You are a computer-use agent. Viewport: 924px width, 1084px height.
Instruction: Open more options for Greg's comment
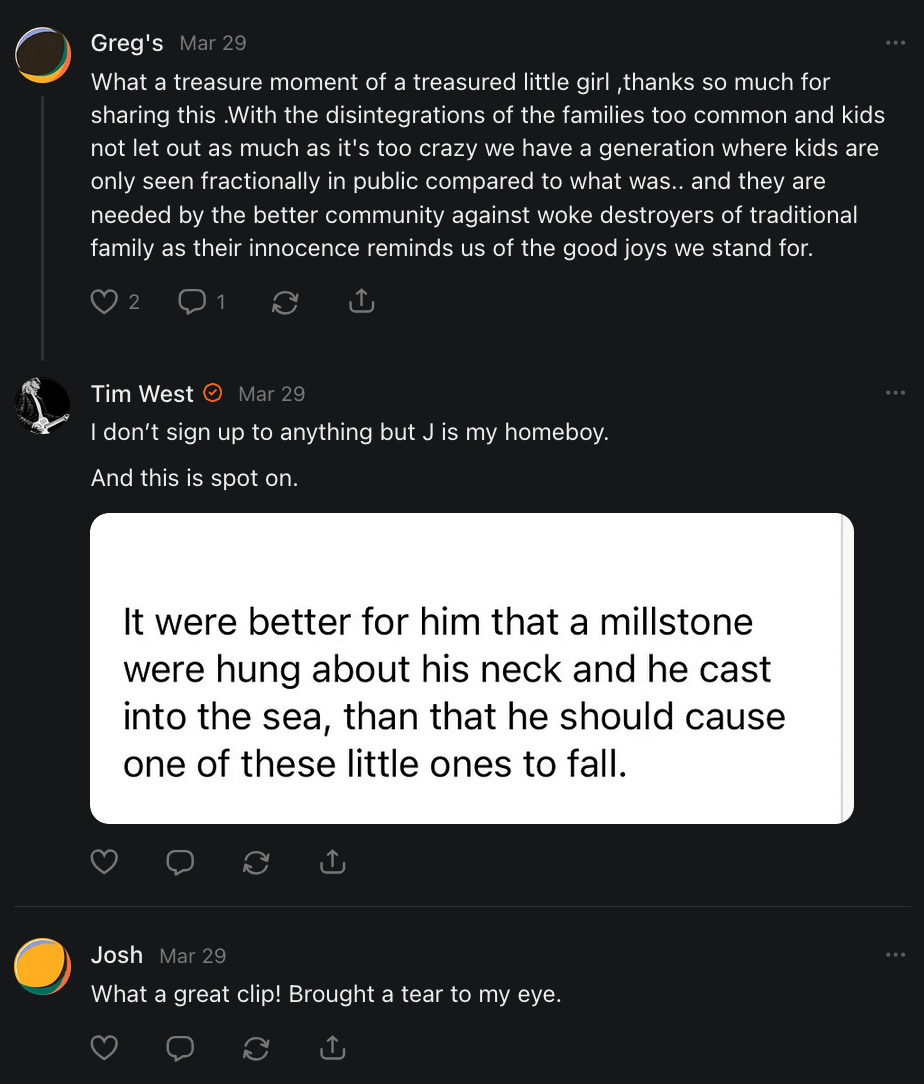pyautogui.click(x=895, y=43)
